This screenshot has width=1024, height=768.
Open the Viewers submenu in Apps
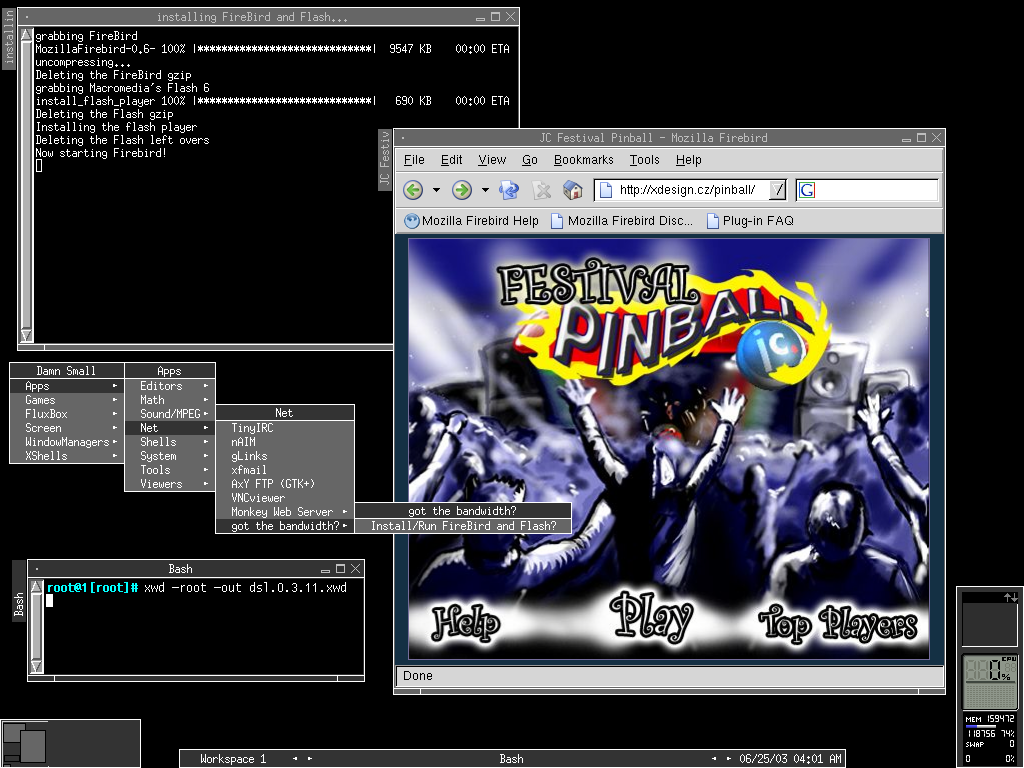point(170,484)
